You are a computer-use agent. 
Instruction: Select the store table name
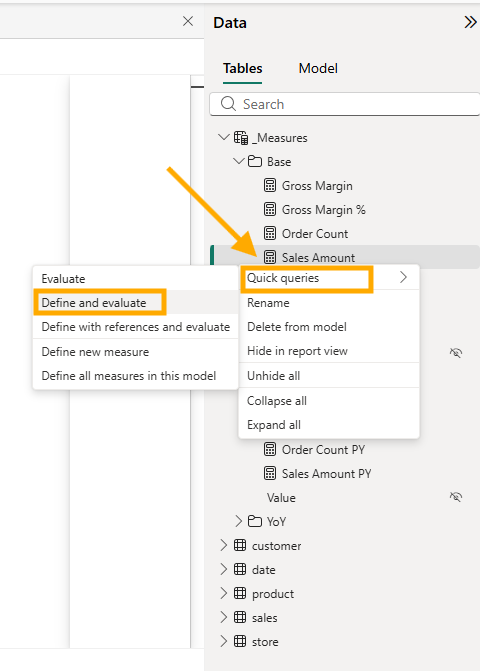point(265,641)
